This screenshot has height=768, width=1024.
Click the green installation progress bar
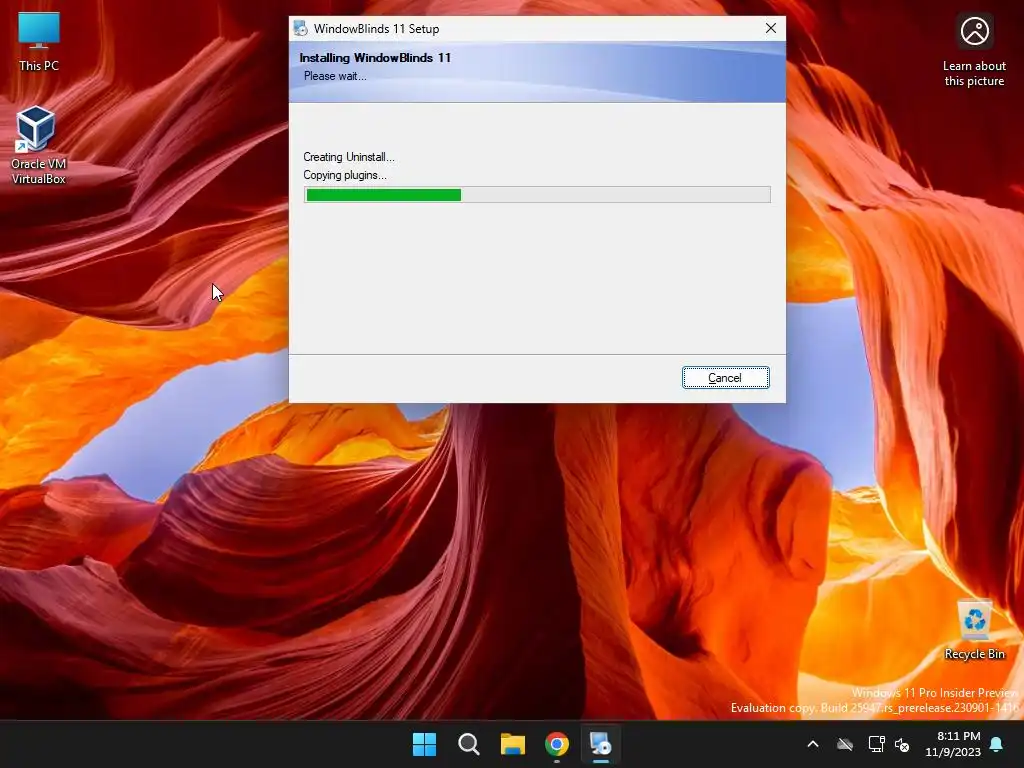[537, 195]
